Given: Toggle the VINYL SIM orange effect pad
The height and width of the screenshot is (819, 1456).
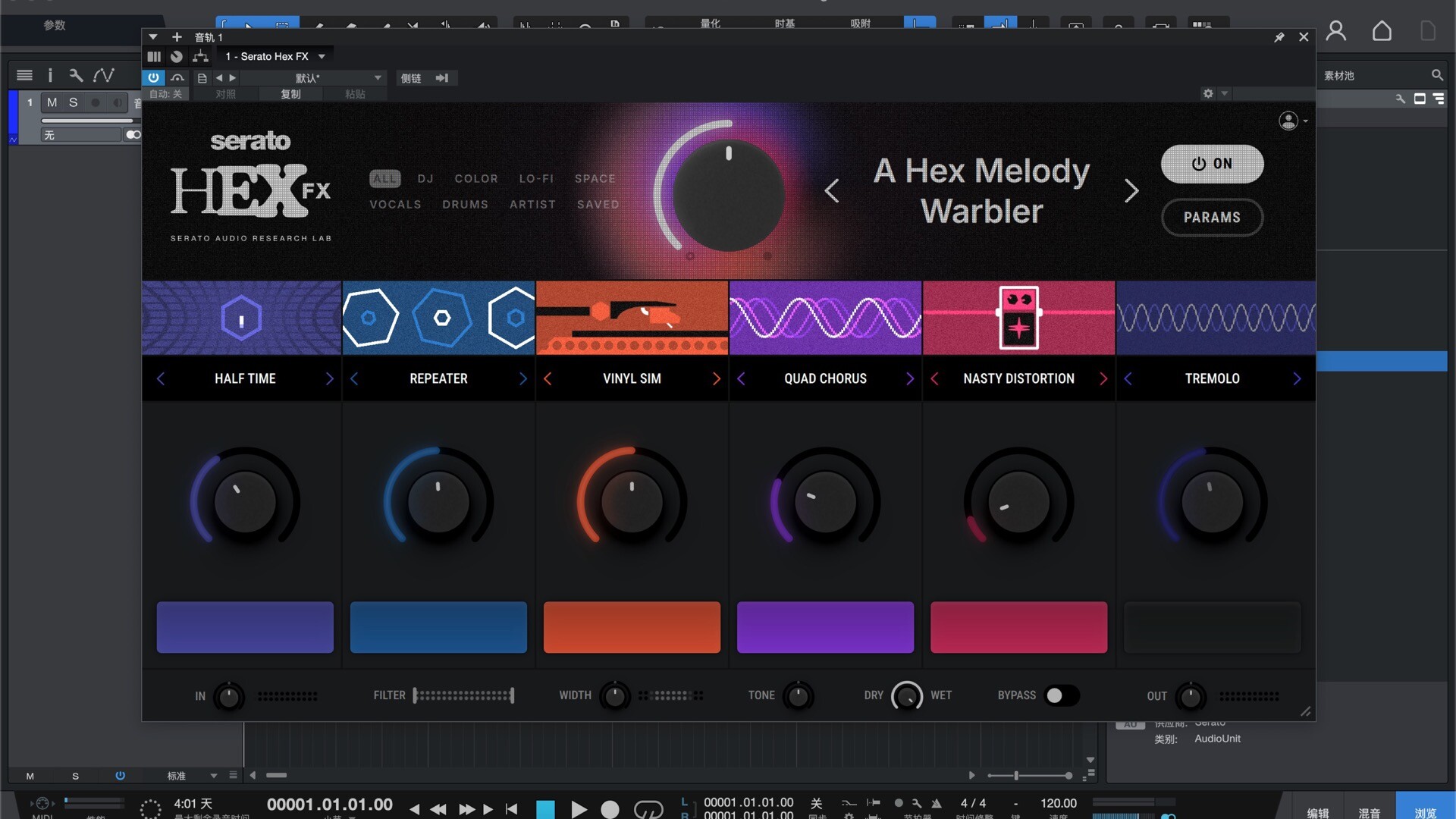Looking at the screenshot, I should tap(632, 627).
